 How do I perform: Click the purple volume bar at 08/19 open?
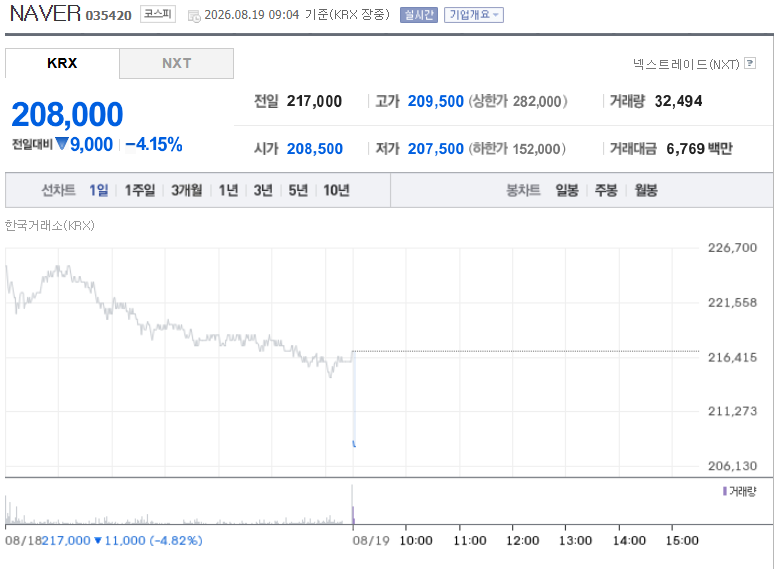tap(353, 515)
